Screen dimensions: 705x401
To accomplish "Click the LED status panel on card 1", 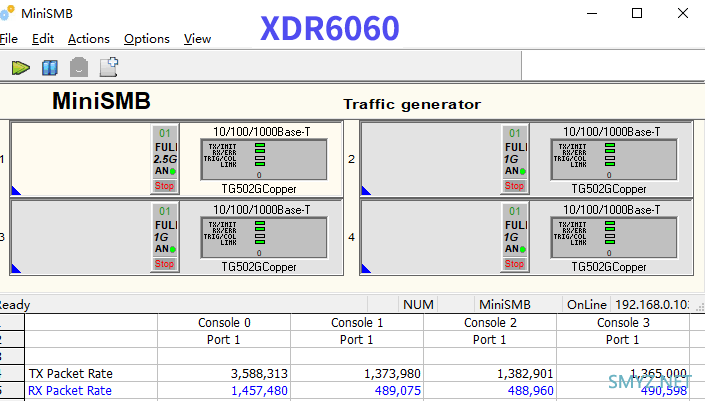I will [264, 160].
